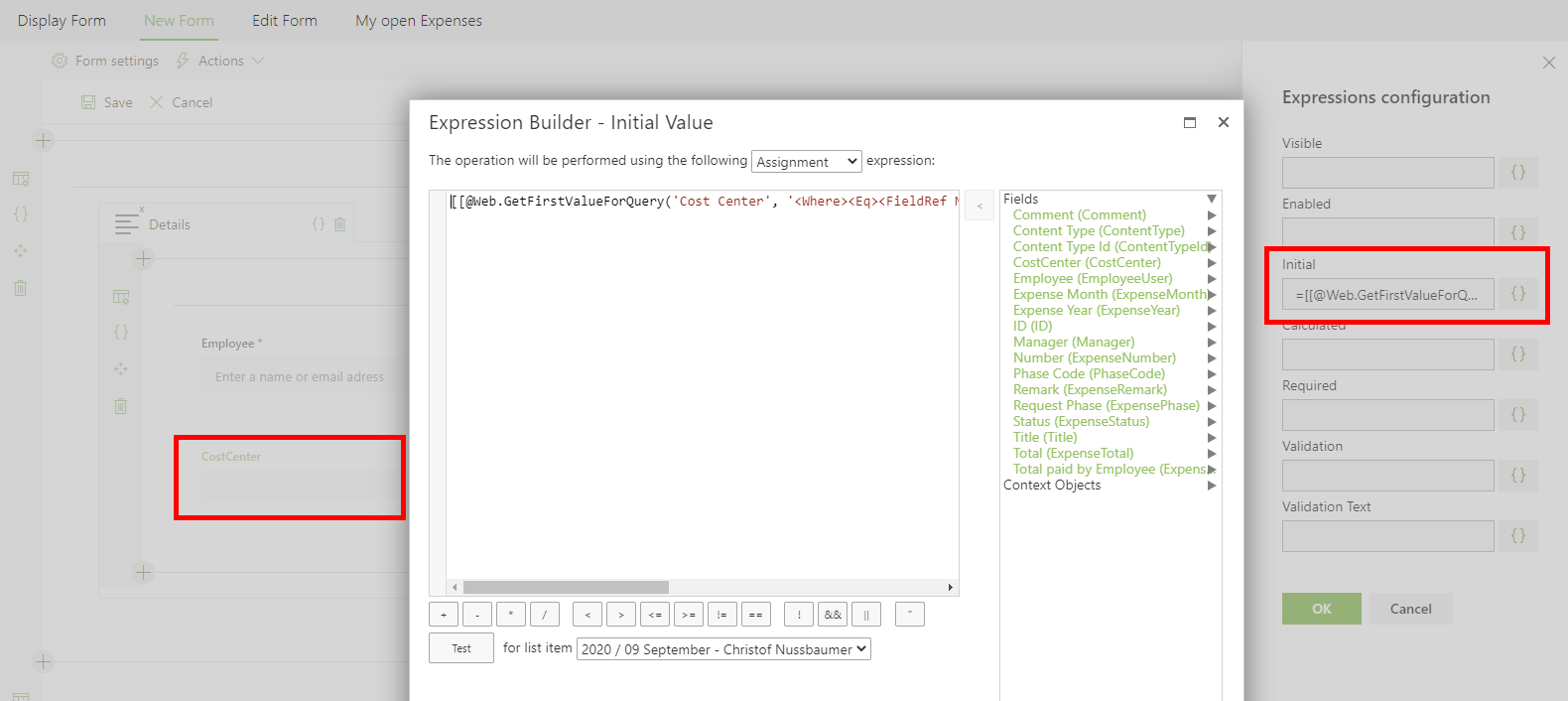The width and height of the screenshot is (1568, 701).
Task: Open the Actions dropdown menu
Action: [x=220, y=61]
